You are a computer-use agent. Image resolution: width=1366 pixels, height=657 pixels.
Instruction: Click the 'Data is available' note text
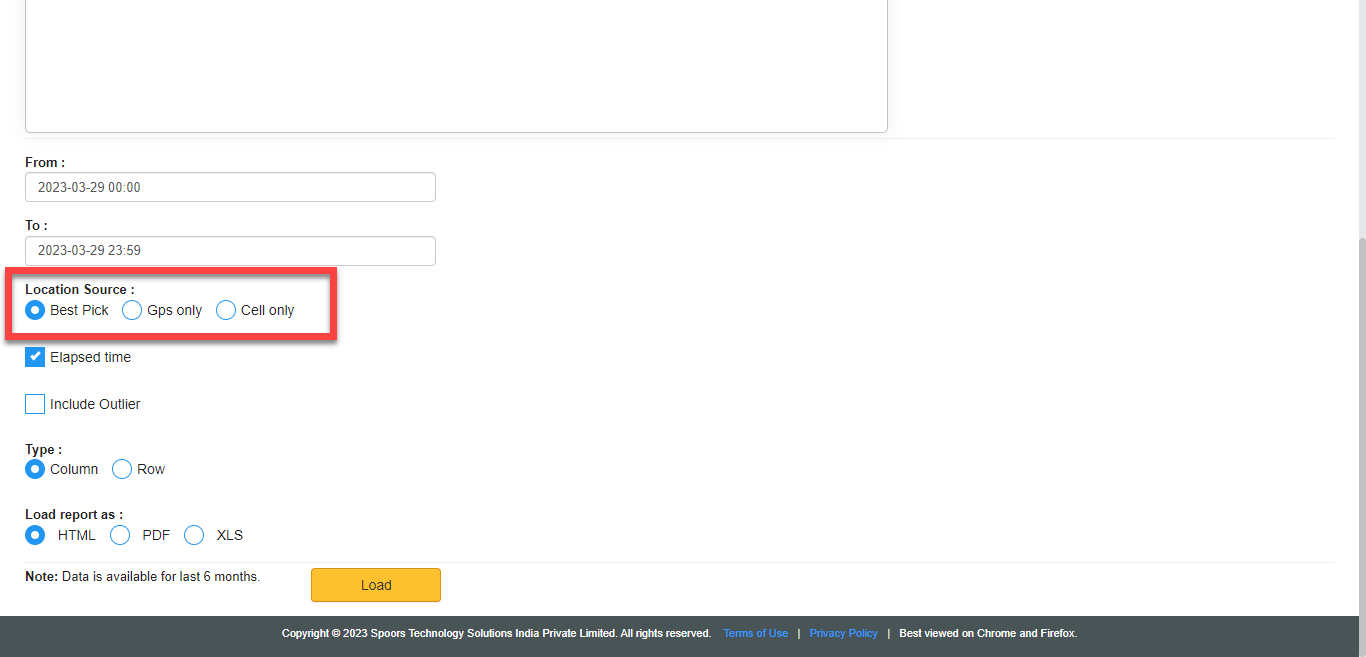click(x=160, y=577)
